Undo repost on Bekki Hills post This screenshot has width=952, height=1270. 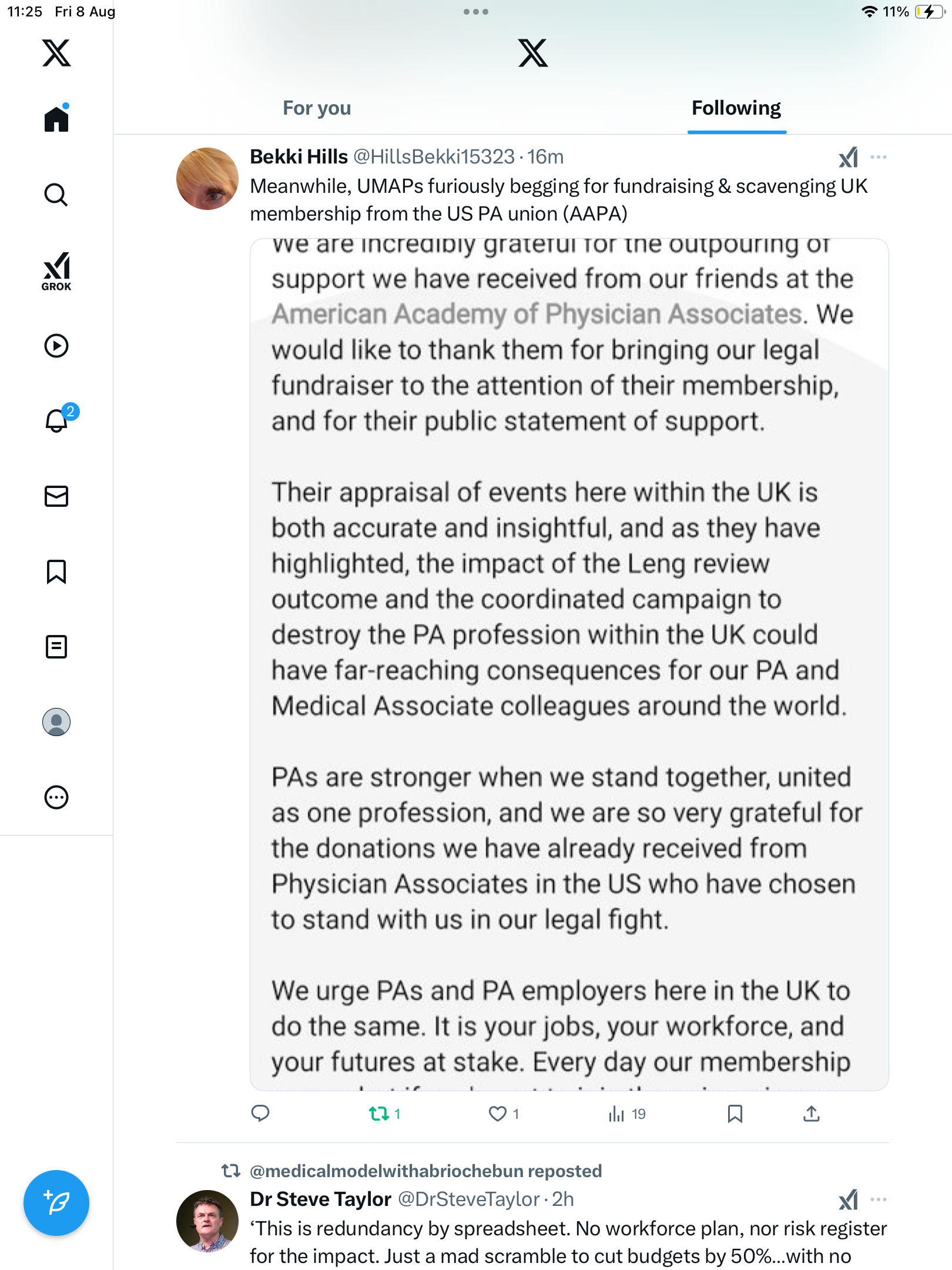(x=379, y=1114)
